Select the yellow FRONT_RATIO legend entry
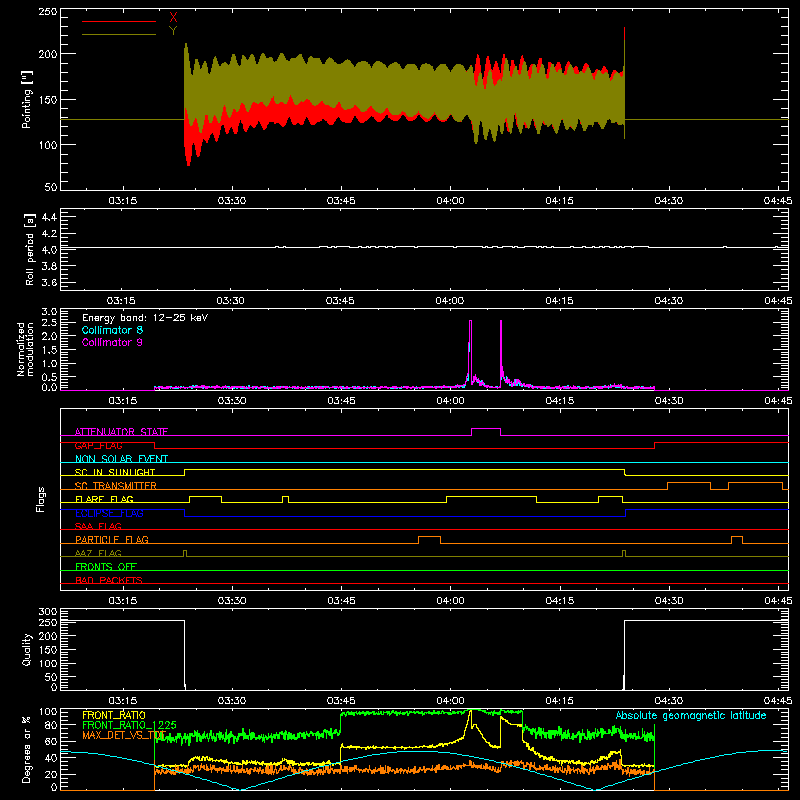 point(114,715)
